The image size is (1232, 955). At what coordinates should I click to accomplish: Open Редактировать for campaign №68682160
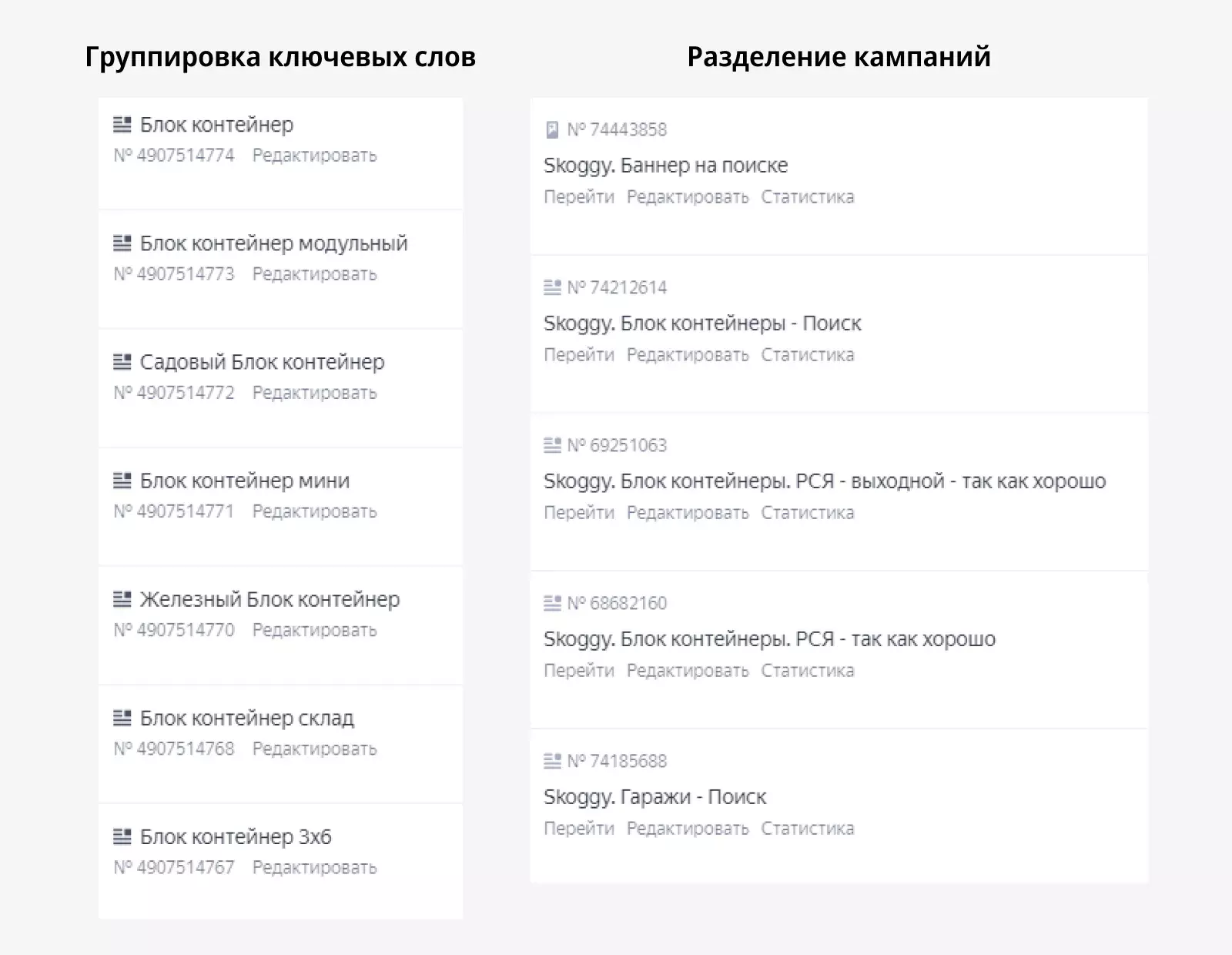click(x=688, y=670)
